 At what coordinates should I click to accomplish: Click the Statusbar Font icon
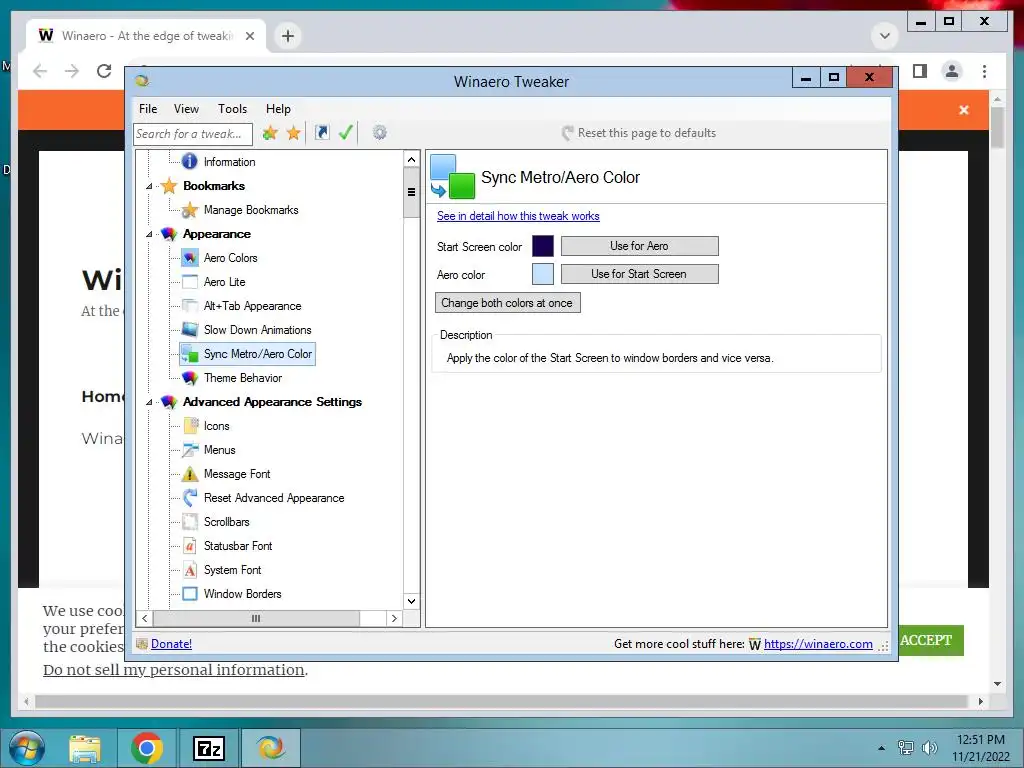pyautogui.click(x=189, y=546)
